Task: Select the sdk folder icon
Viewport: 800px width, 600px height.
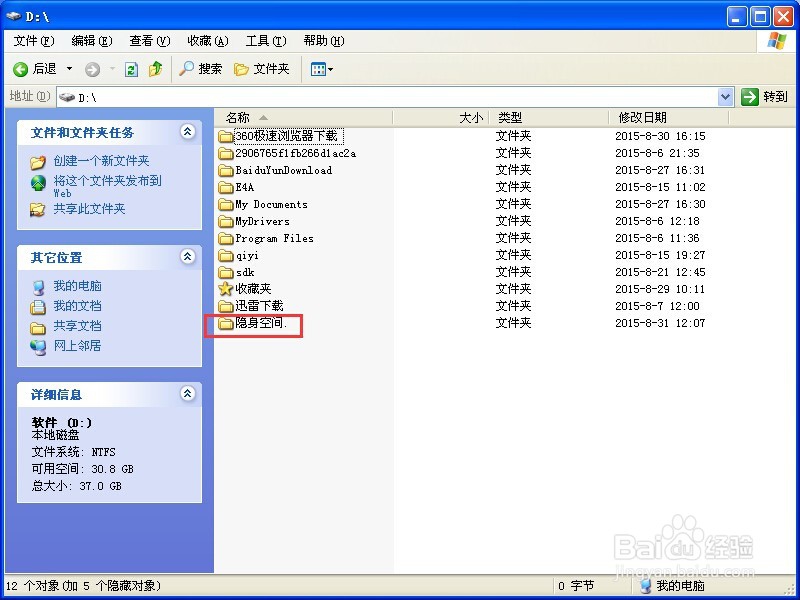Action: pyautogui.click(x=226, y=272)
